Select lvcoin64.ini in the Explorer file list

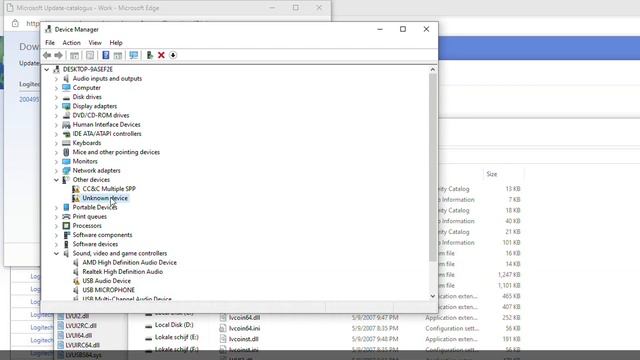point(244,328)
